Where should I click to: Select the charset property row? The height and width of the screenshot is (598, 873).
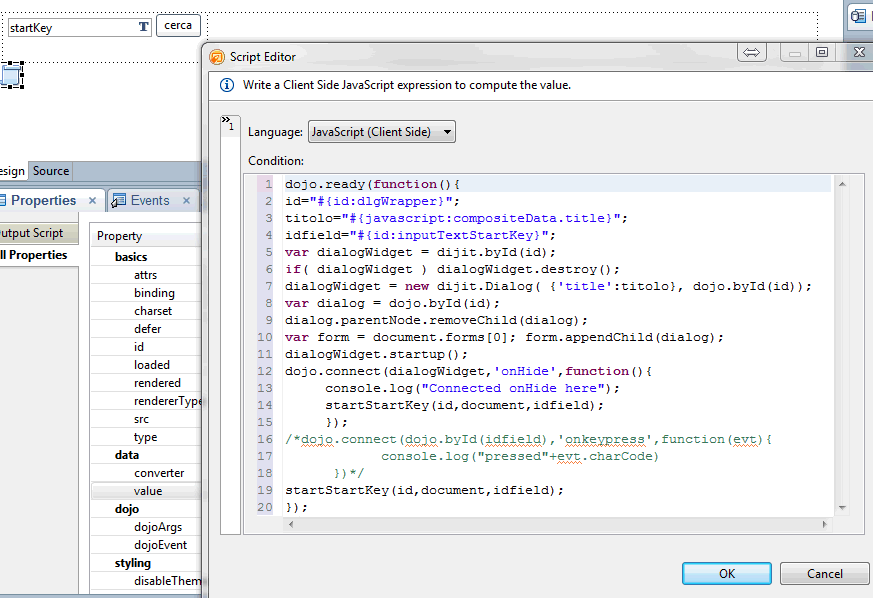146,311
